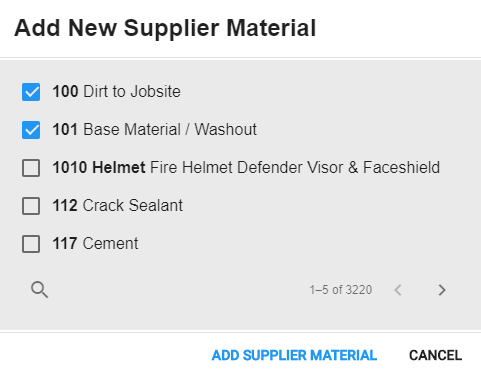Click the Cement material name text
The image size is (481, 377).
tap(110, 243)
